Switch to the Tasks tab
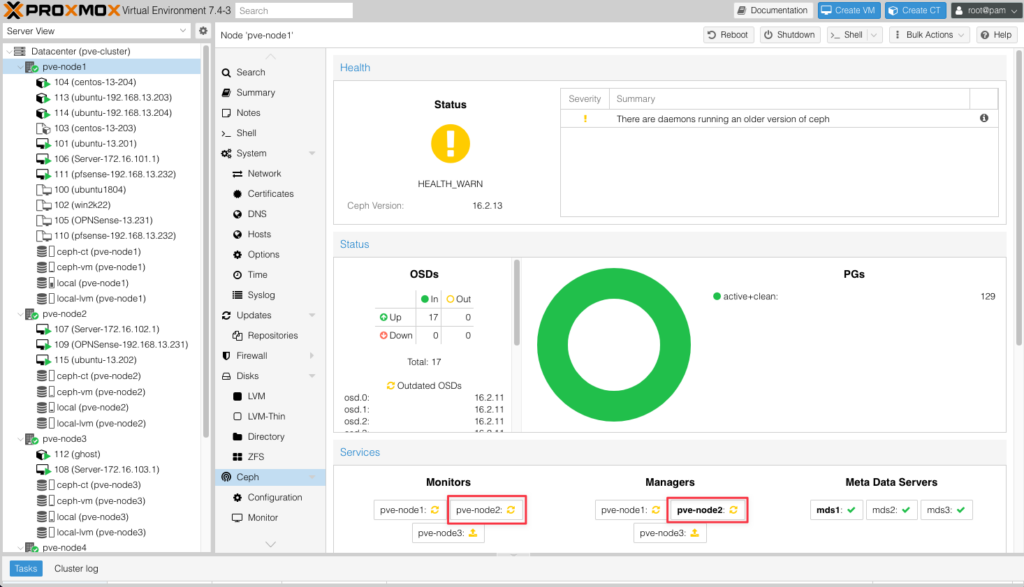 point(26,569)
